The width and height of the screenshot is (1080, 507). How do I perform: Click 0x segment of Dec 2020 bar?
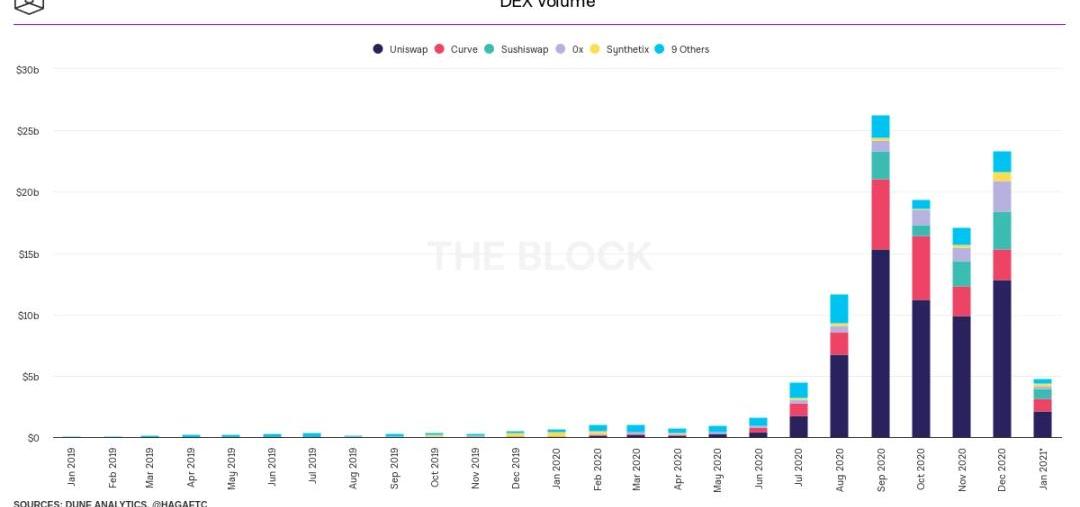coord(1001,197)
